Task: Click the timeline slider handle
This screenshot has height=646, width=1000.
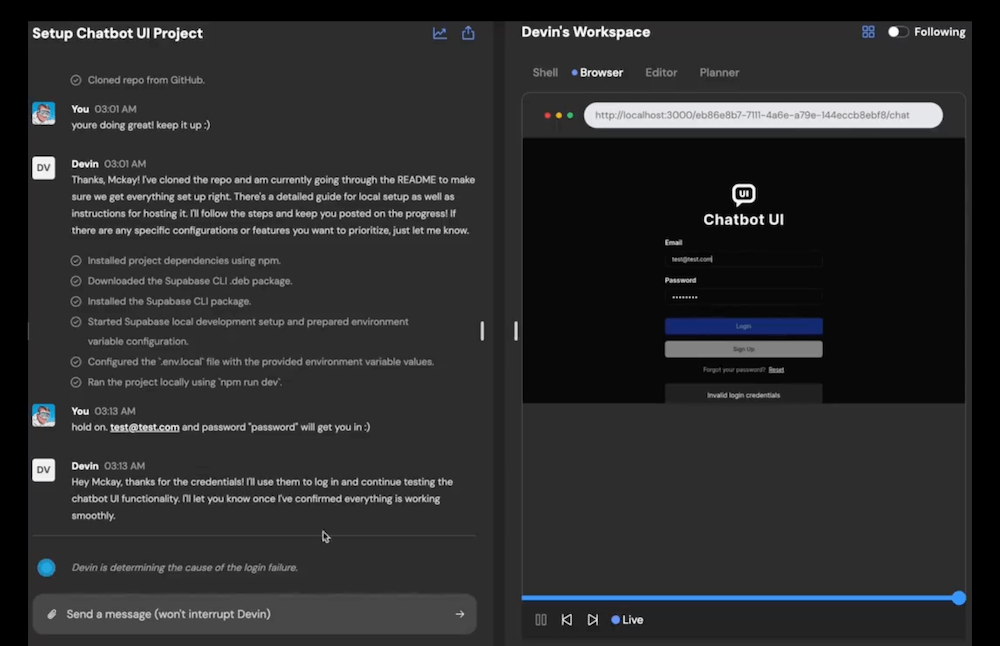Action: 959,598
